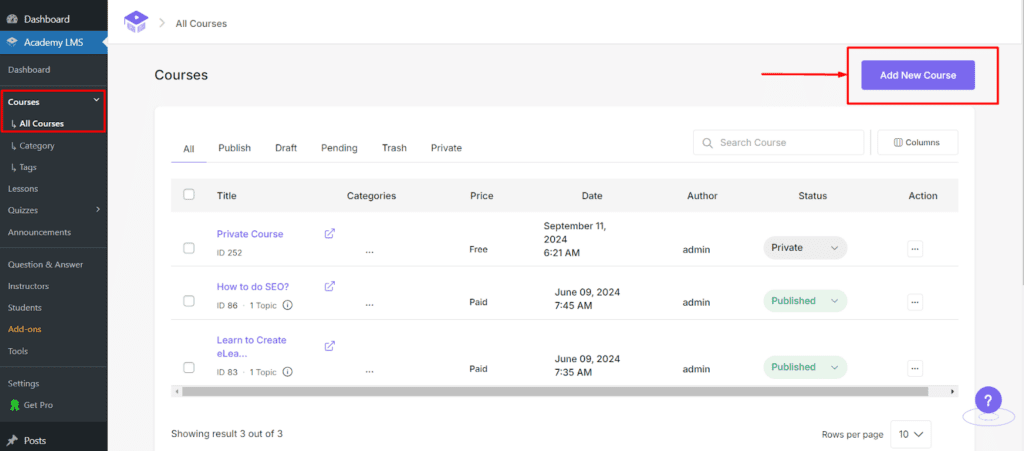The width and height of the screenshot is (1024, 451).
Task: Toggle the select all courses checkbox
Action: [189, 195]
